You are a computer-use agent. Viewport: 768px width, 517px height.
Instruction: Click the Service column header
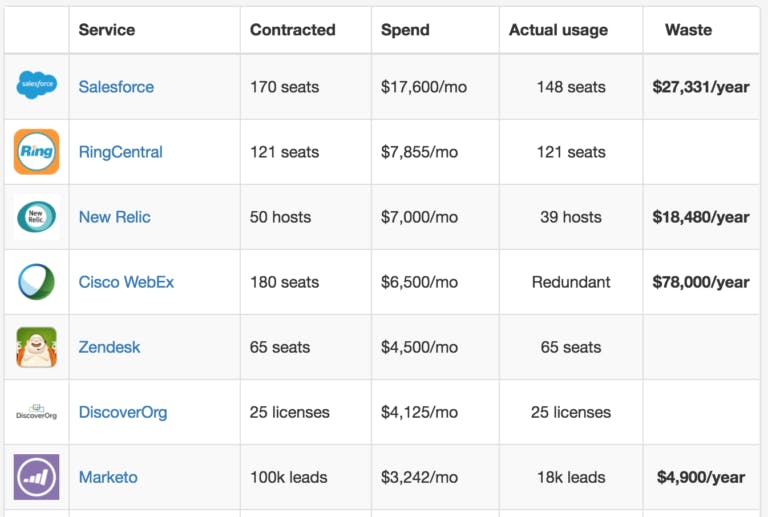(107, 30)
